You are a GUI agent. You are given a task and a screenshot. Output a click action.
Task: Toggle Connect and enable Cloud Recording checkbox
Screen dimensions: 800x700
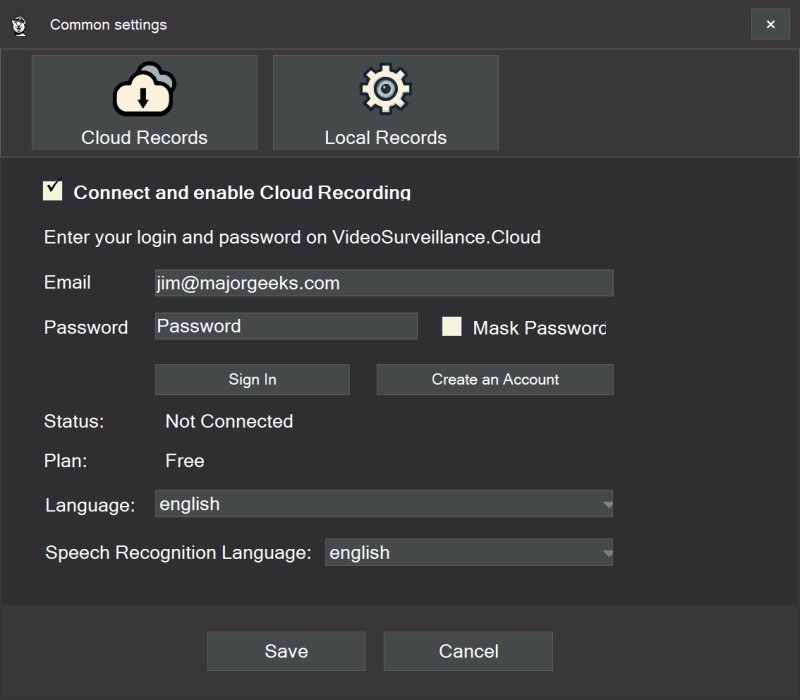pos(53,191)
